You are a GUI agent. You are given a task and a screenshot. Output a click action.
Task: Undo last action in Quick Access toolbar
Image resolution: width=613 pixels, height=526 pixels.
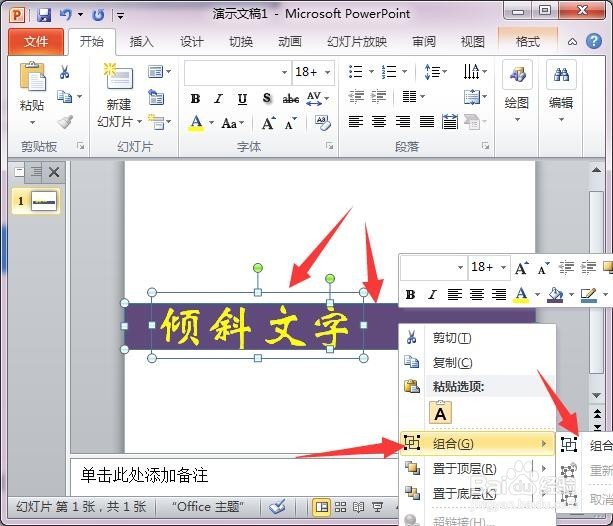[x=66, y=15]
